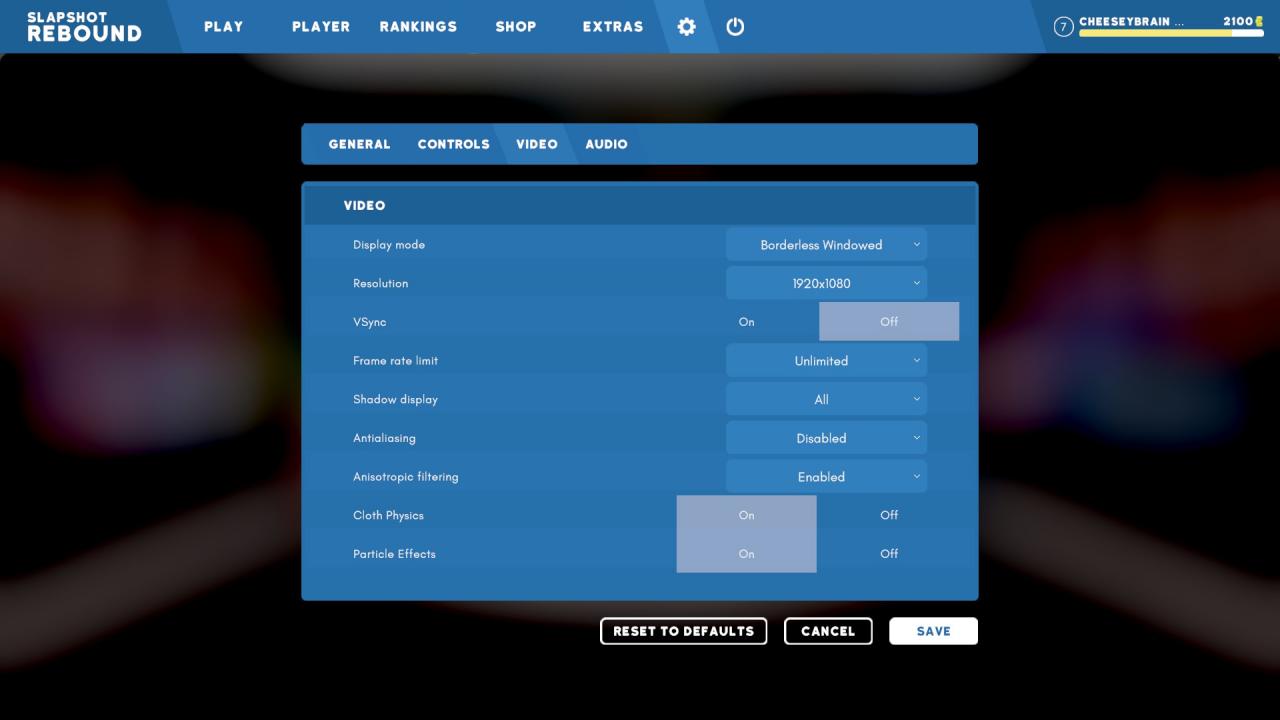Viewport: 1280px width, 720px height.
Task: Click the level 7 badge icon
Action: [1064, 27]
